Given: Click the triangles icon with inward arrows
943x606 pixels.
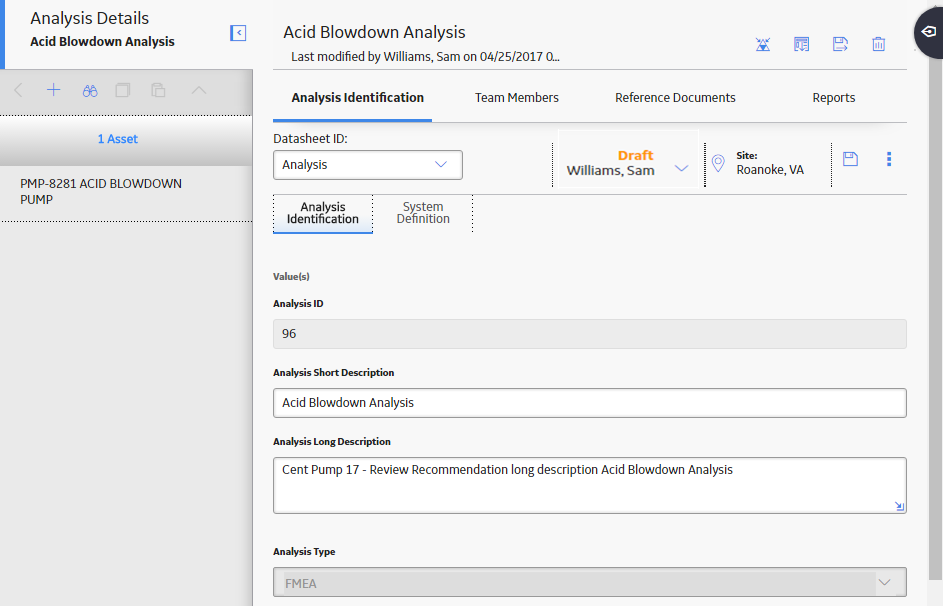Looking at the screenshot, I should (x=763, y=44).
